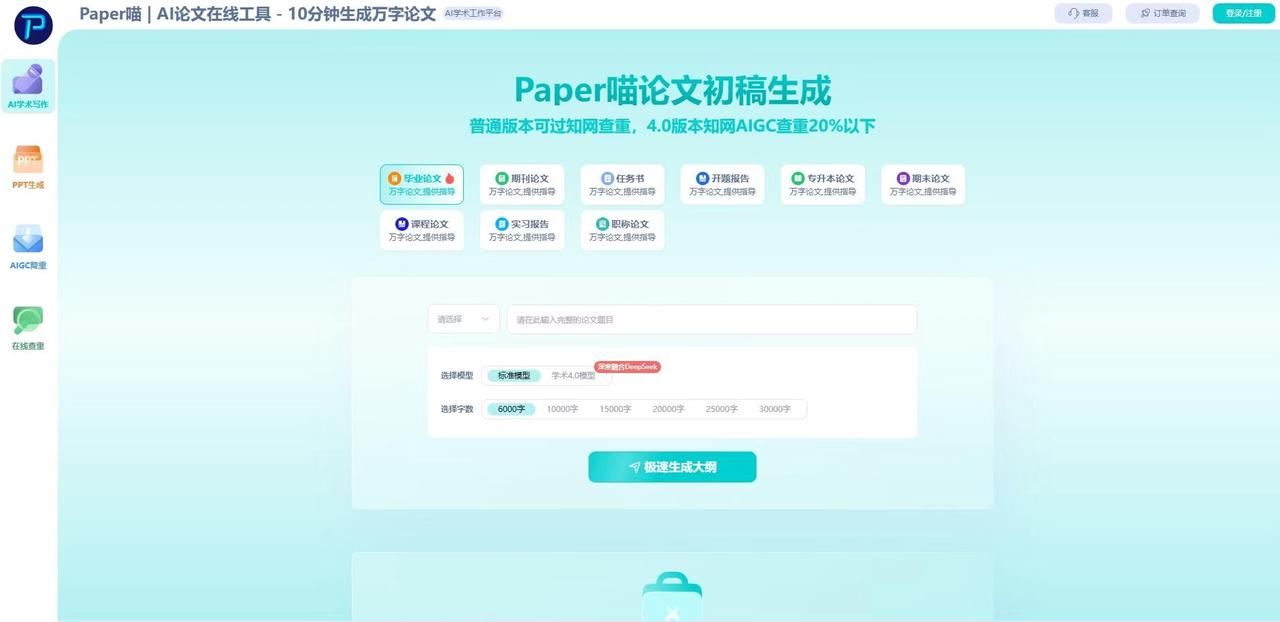
Task: Click the 毕业论文 orange icon
Action: (394, 178)
